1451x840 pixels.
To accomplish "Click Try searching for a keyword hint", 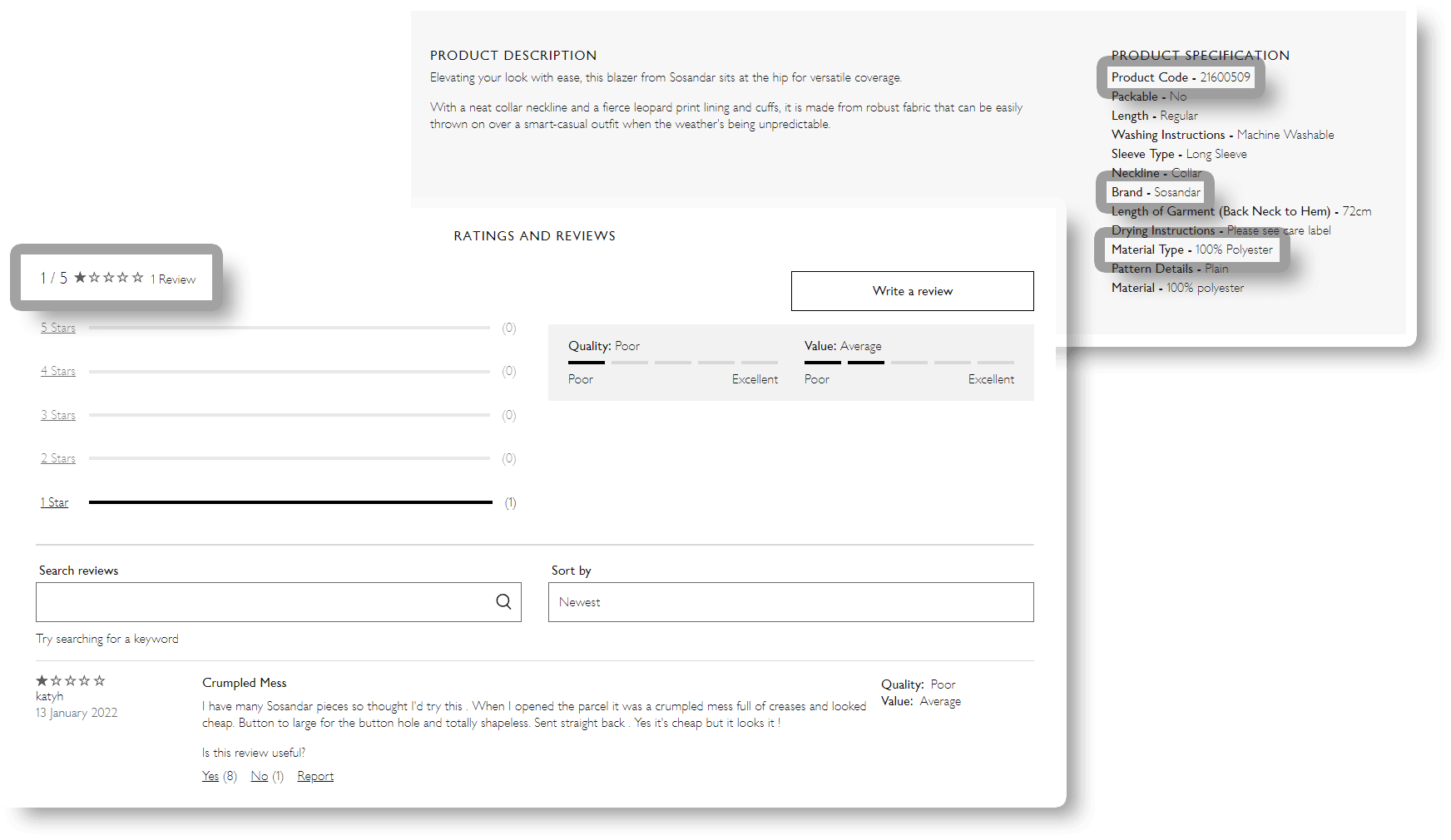I will [x=107, y=639].
